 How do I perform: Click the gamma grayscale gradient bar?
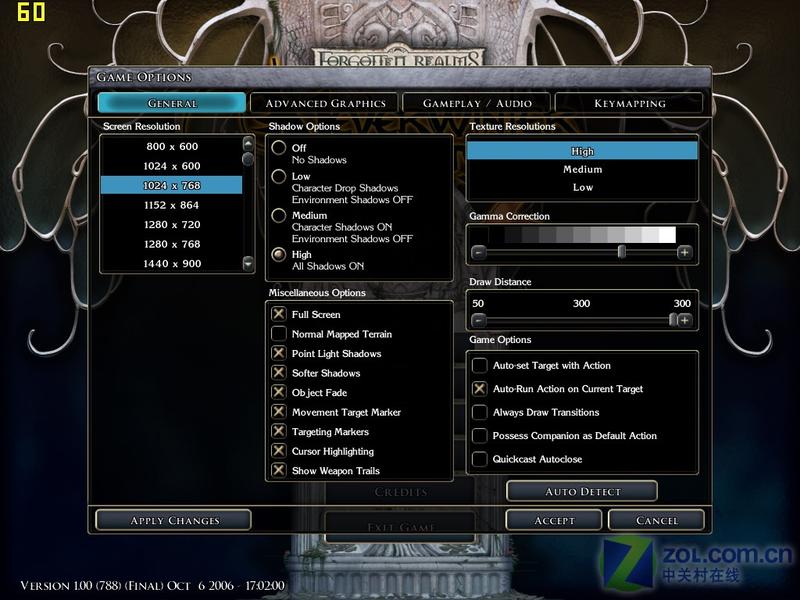point(582,235)
